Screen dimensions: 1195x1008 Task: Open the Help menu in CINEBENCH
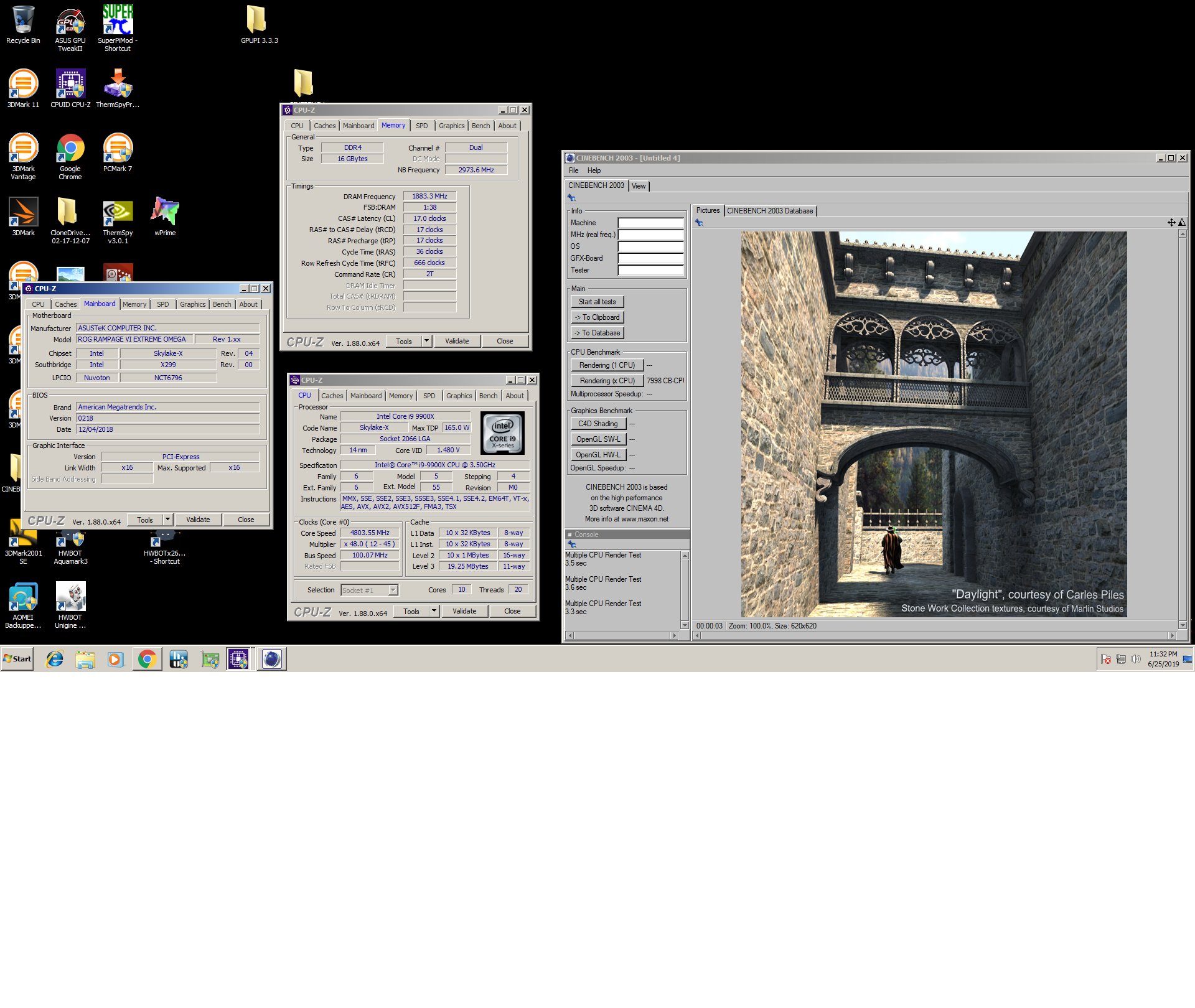(594, 170)
